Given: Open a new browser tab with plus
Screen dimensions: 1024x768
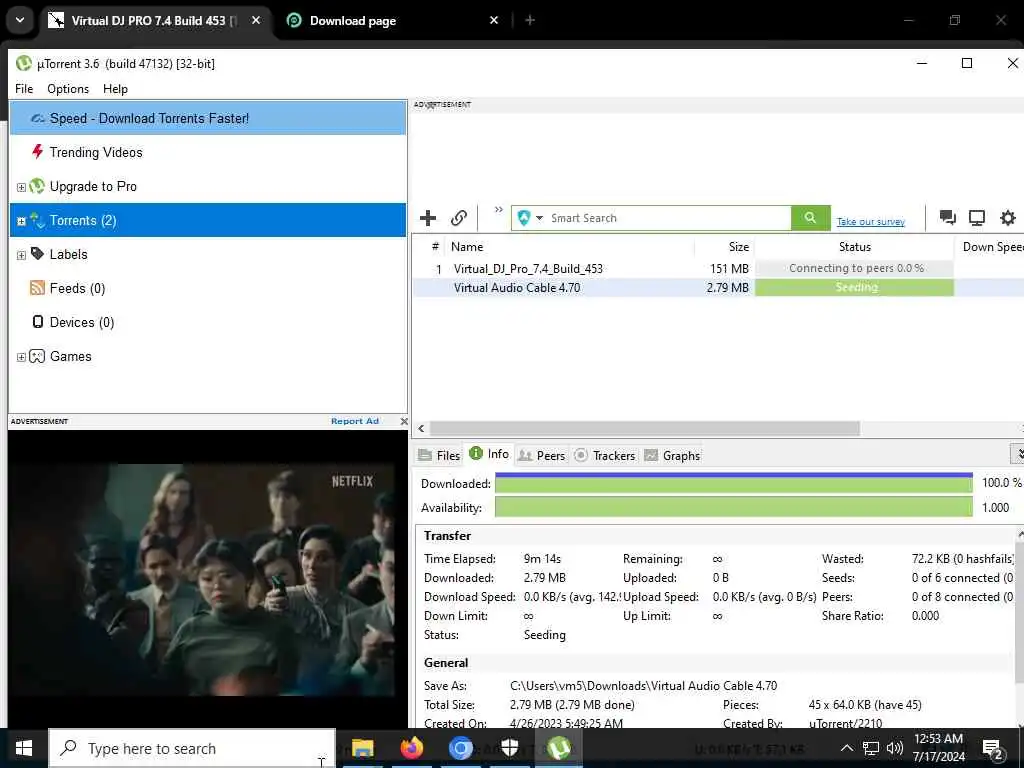Looking at the screenshot, I should point(530,20).
